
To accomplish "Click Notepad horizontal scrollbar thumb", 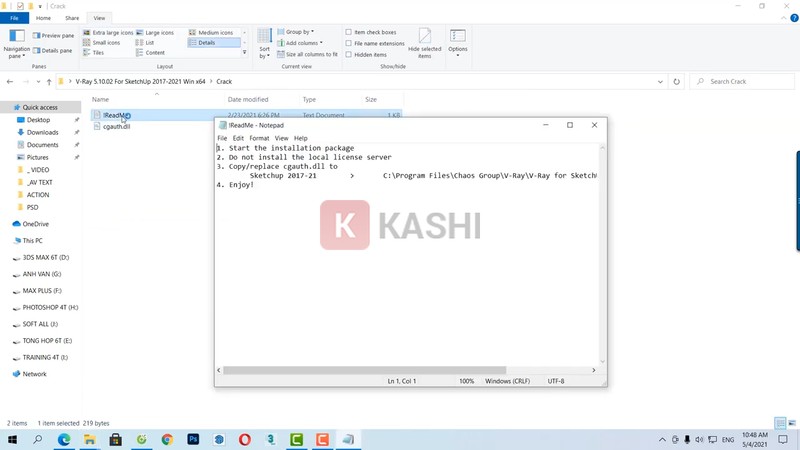I will 364,370.
